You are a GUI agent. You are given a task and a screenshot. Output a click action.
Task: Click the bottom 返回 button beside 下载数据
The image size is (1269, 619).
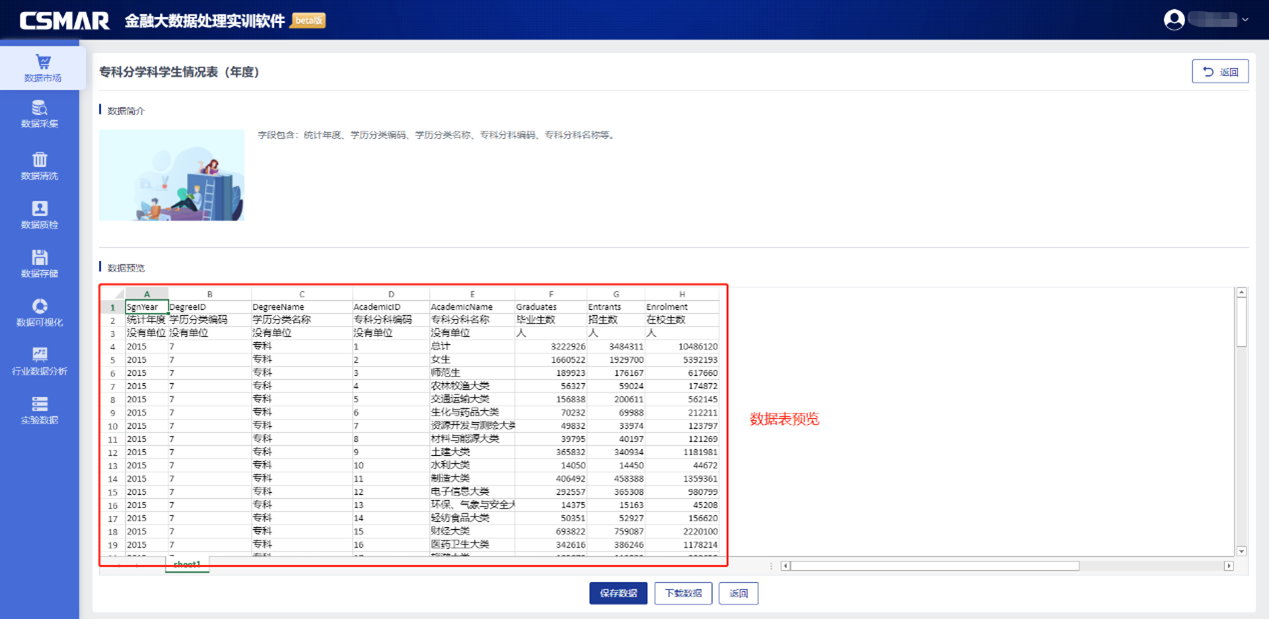(x=738, y=593)
